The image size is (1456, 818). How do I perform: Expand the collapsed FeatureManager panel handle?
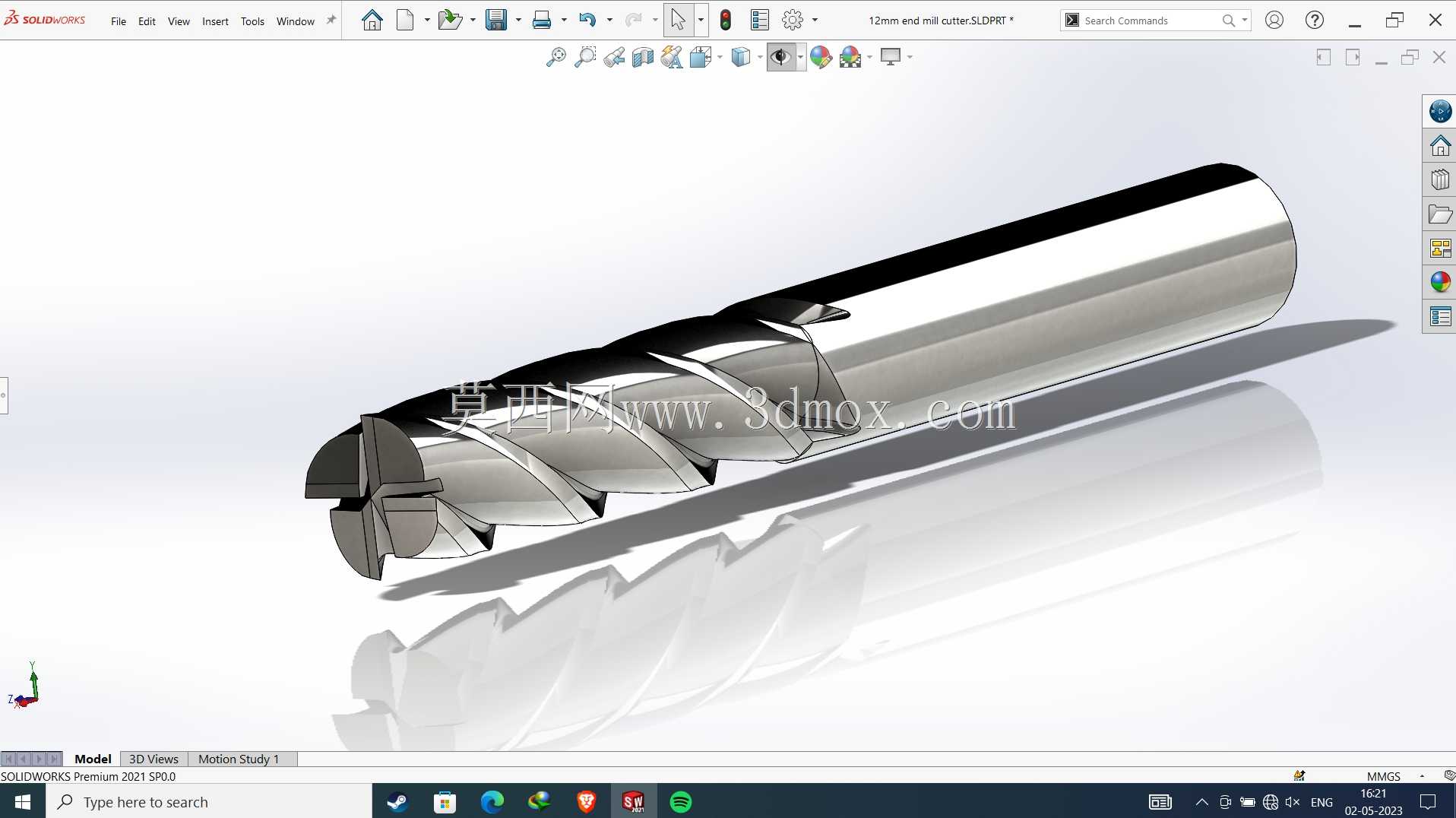click(x=4, y=395)
